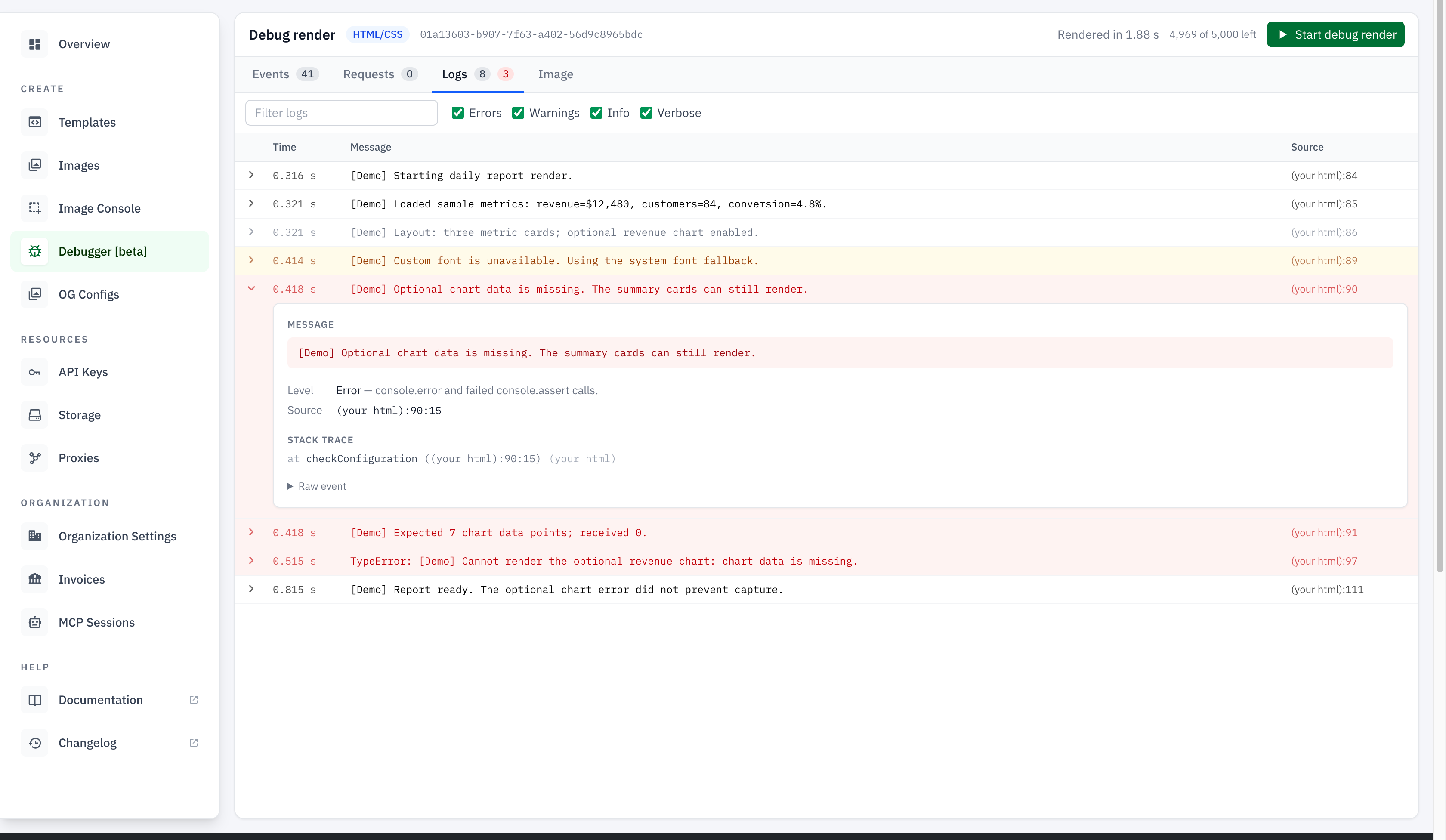The image size is (1446, 840).
Task: Click the Proxies branch icon
Action: tap(35, 458)
